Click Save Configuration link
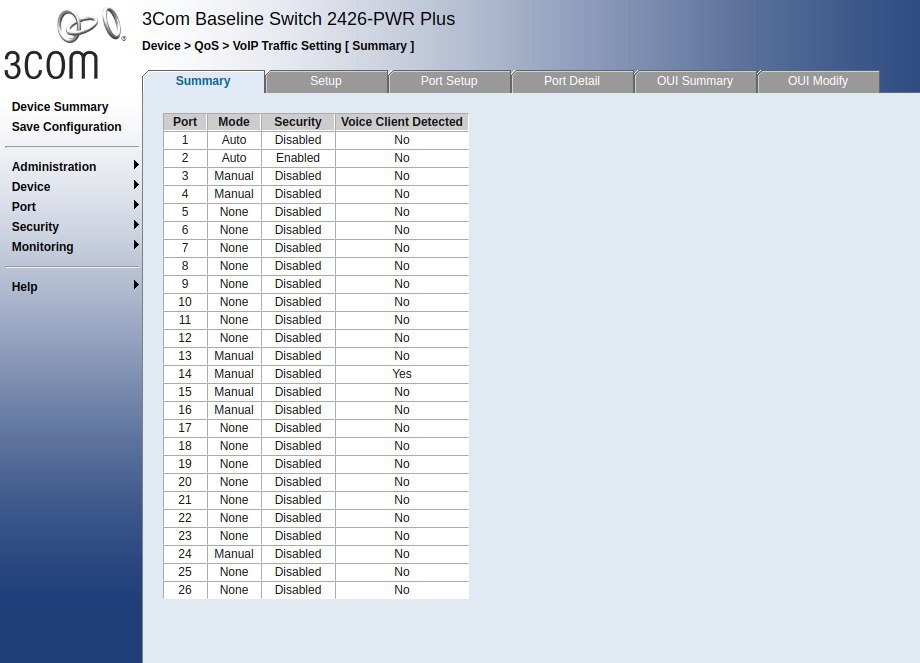 (66, 127)
